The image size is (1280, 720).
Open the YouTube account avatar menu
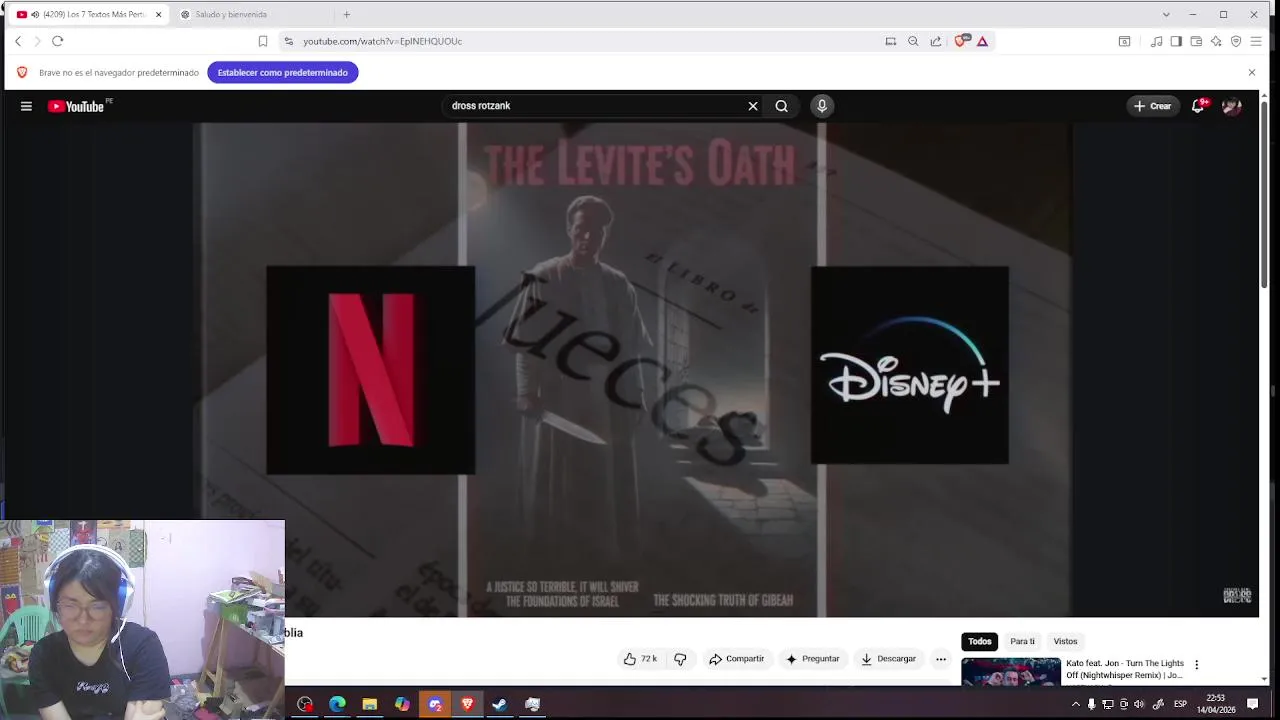pos(1232,106)
